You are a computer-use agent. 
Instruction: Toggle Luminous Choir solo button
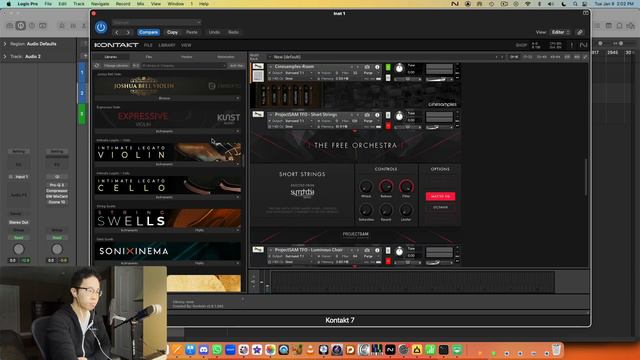click(x=388, y=251)
